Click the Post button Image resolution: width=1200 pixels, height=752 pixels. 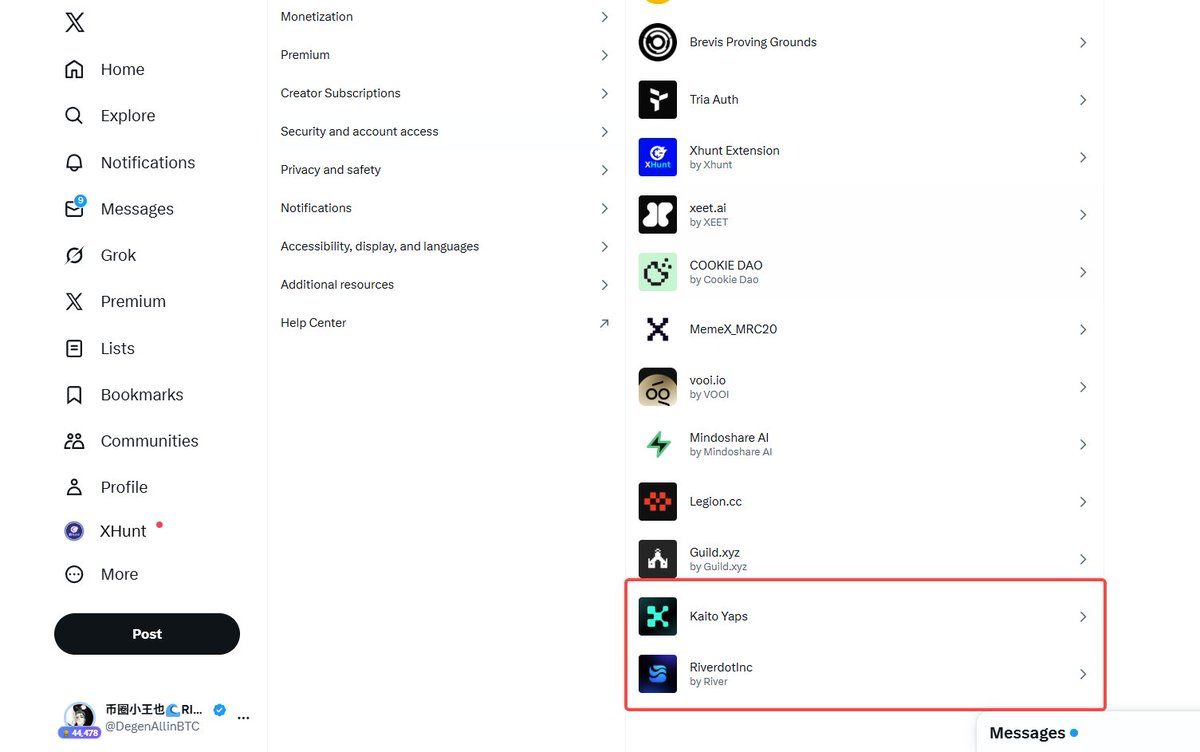point(147,634)
